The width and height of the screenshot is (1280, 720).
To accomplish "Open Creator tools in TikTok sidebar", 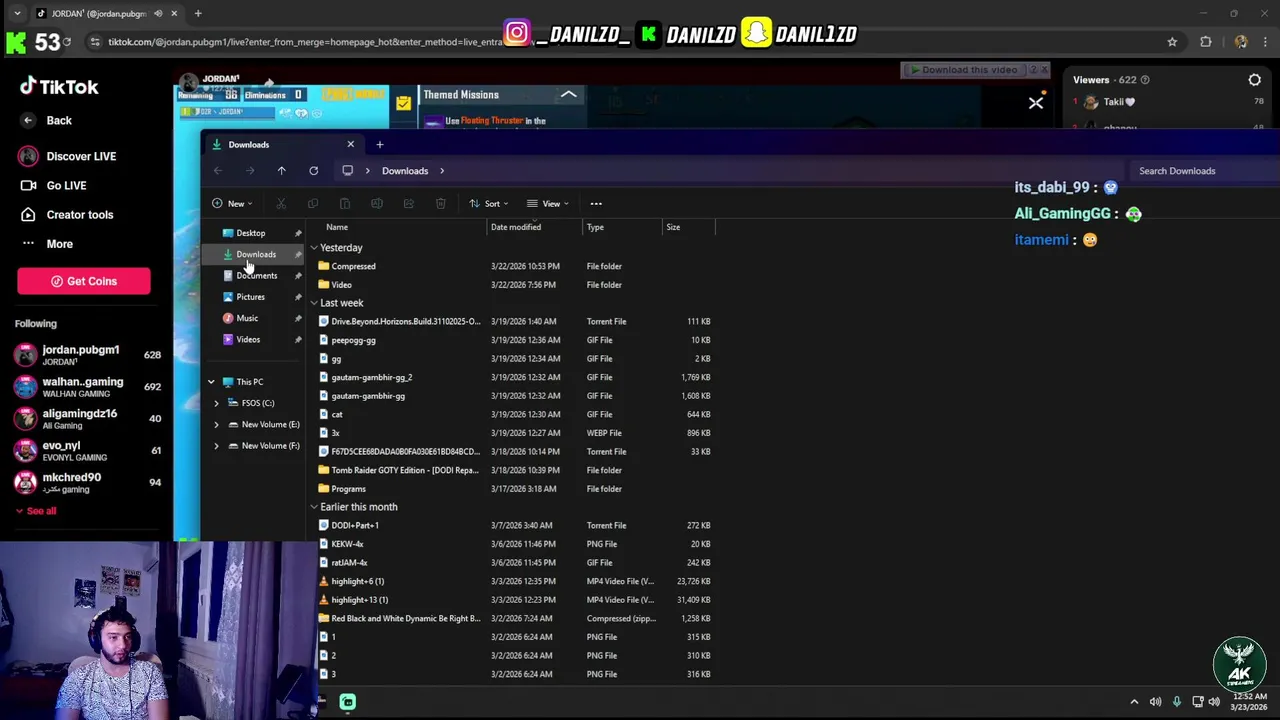I will (x=66, y=214).
